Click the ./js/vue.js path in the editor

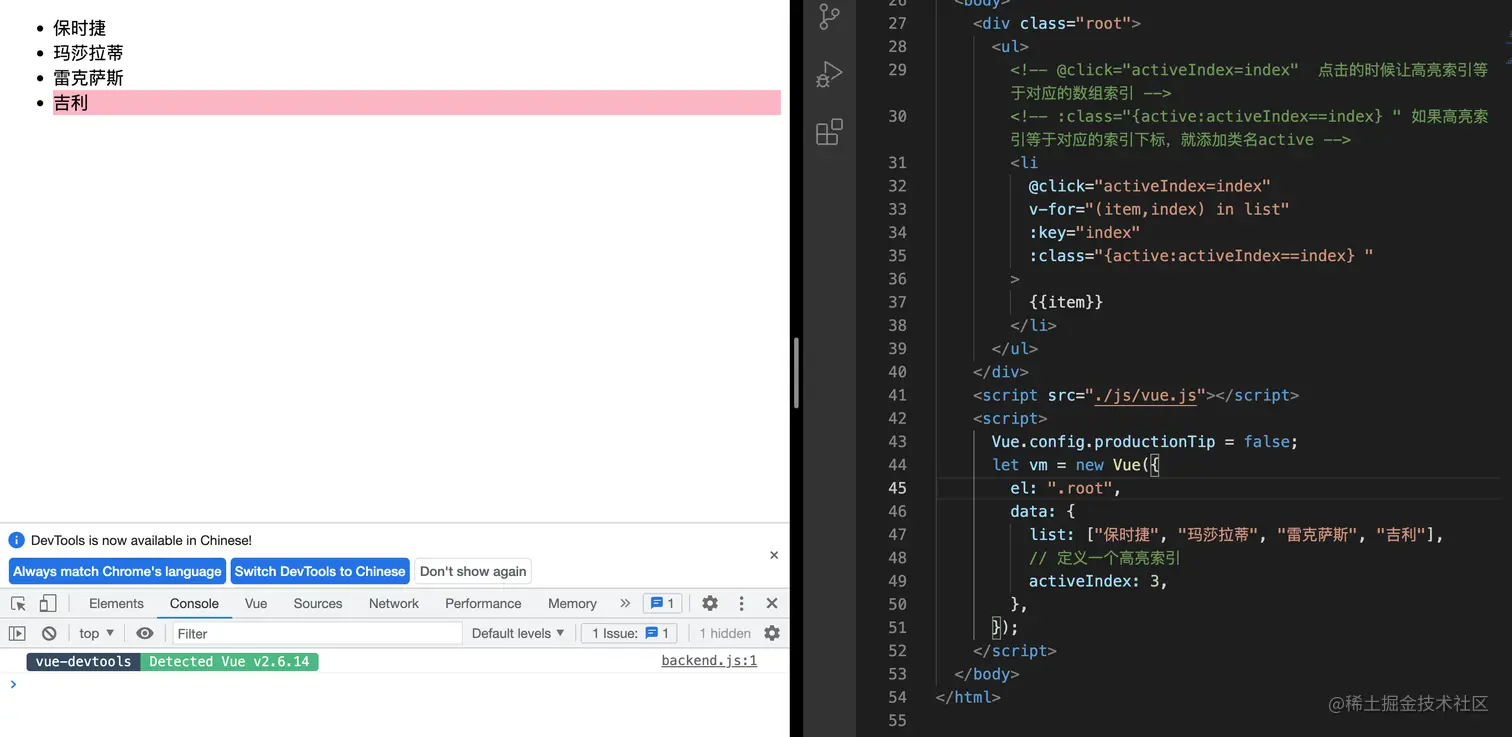[1145, 395]
